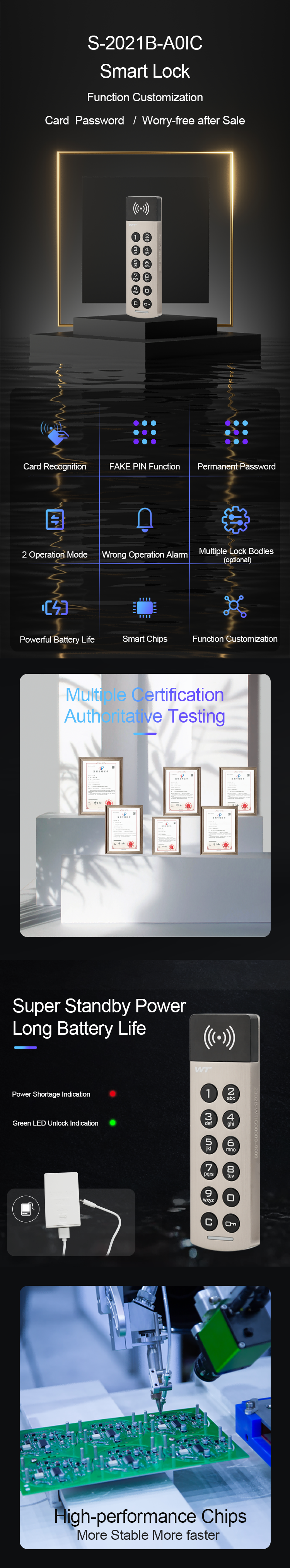
Task: Click the Function Customization icon
Action: click(x=235, y=606)
